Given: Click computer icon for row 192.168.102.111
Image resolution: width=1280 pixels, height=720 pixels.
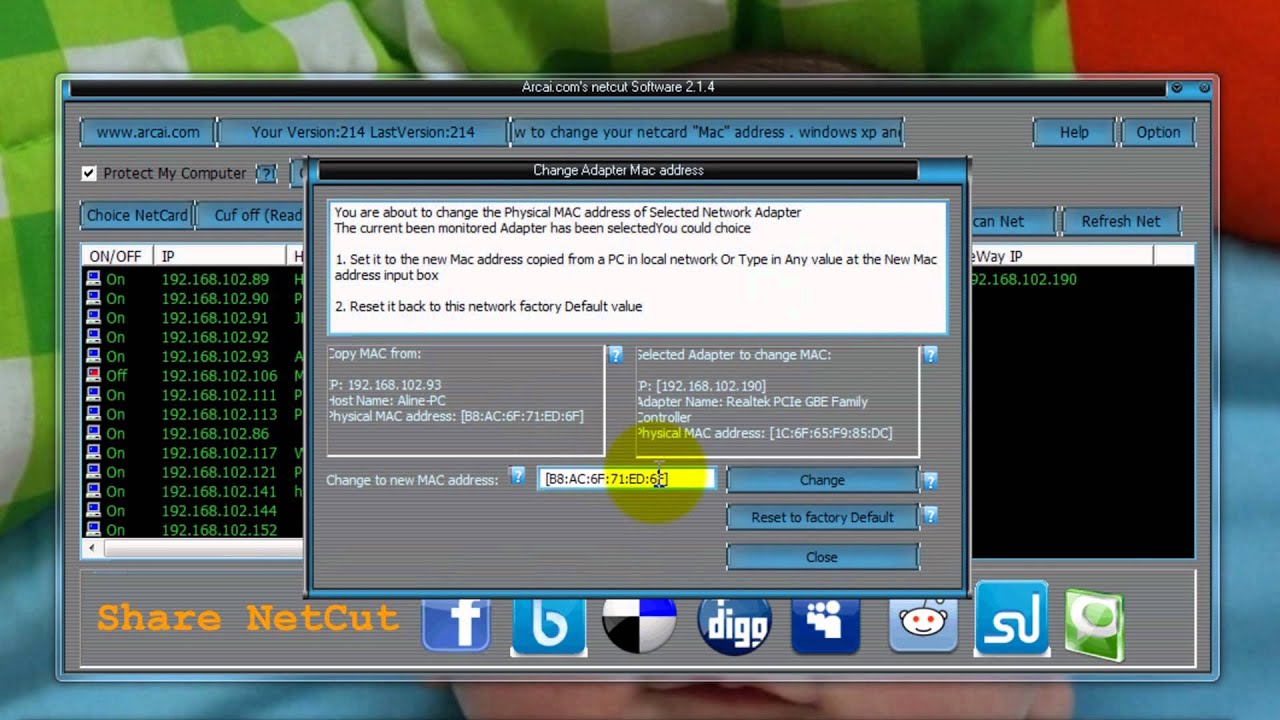Looking at the screenshot, I should [93, 395].
